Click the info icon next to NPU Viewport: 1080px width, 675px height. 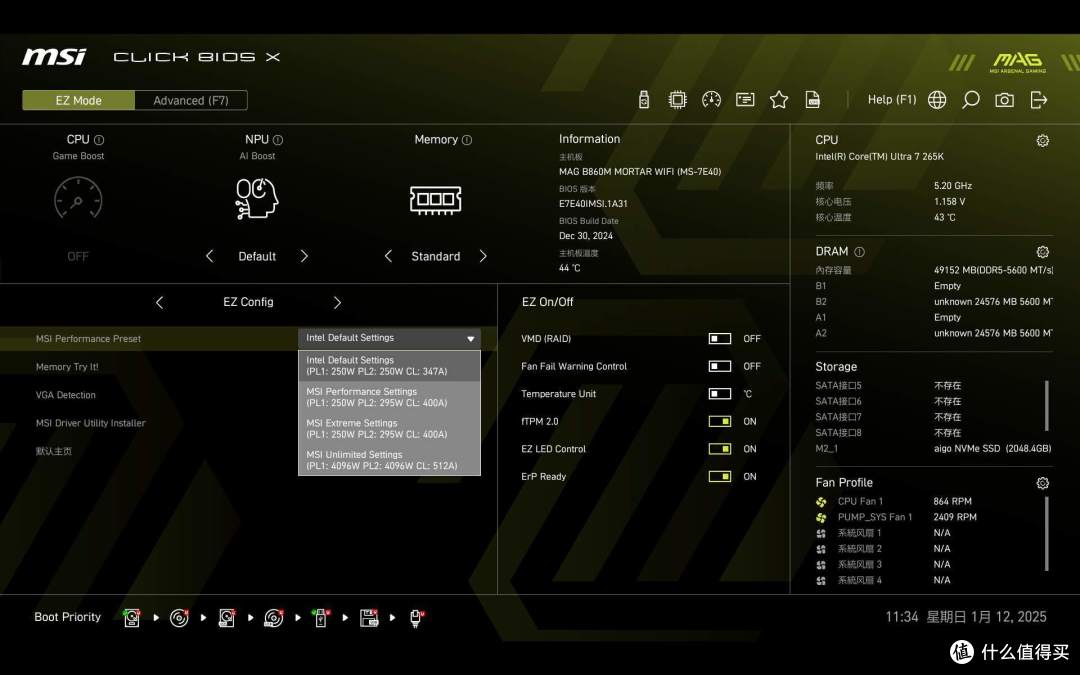click(278, 140)
